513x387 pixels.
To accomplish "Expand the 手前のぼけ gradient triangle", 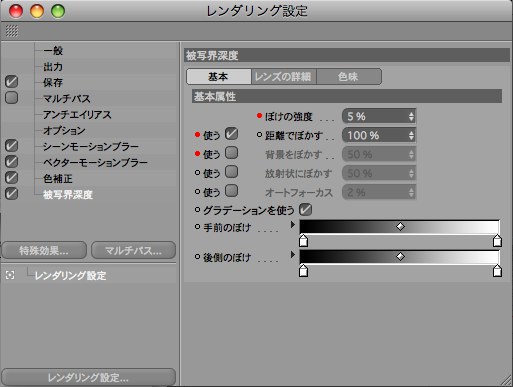I will (293, 225).
